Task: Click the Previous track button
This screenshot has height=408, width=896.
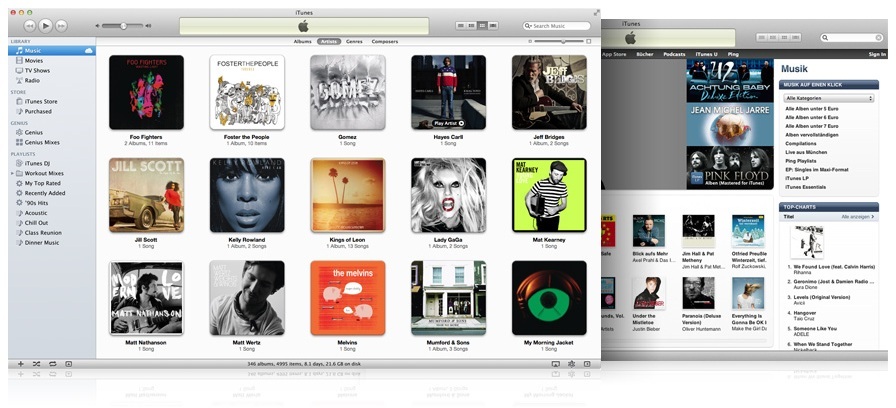Action: (30, 26)
